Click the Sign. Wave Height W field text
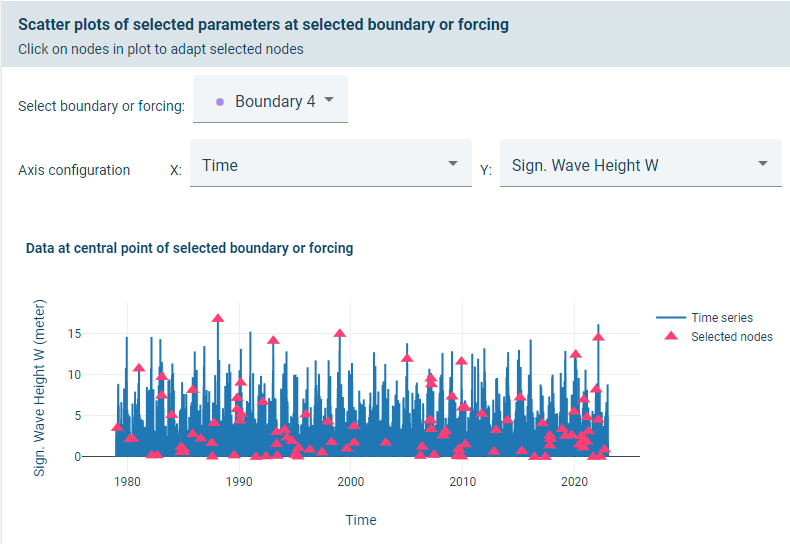 coord(585,165)
